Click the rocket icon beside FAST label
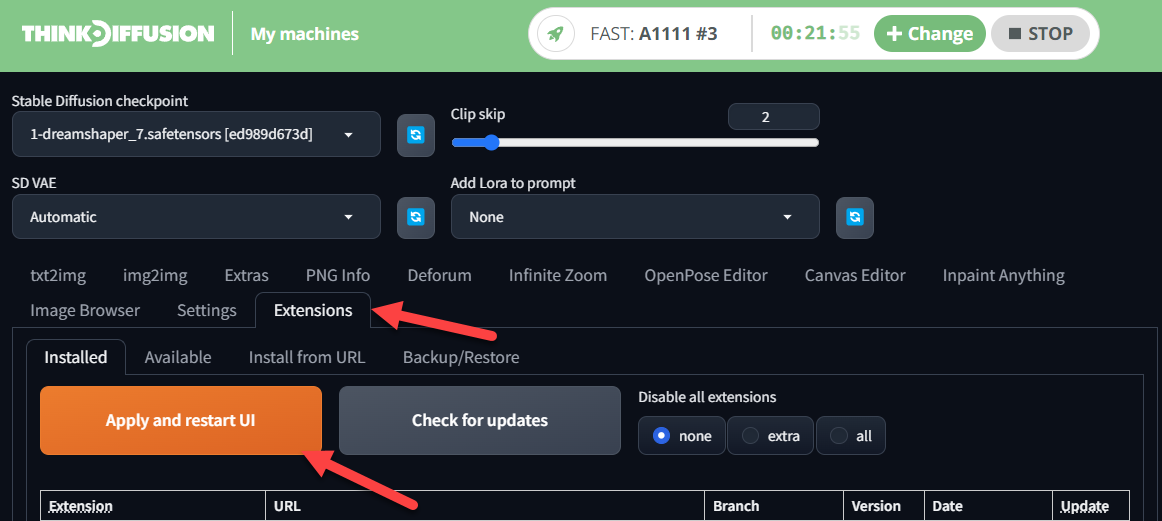The image size is (1162, 521). point(556,33)
